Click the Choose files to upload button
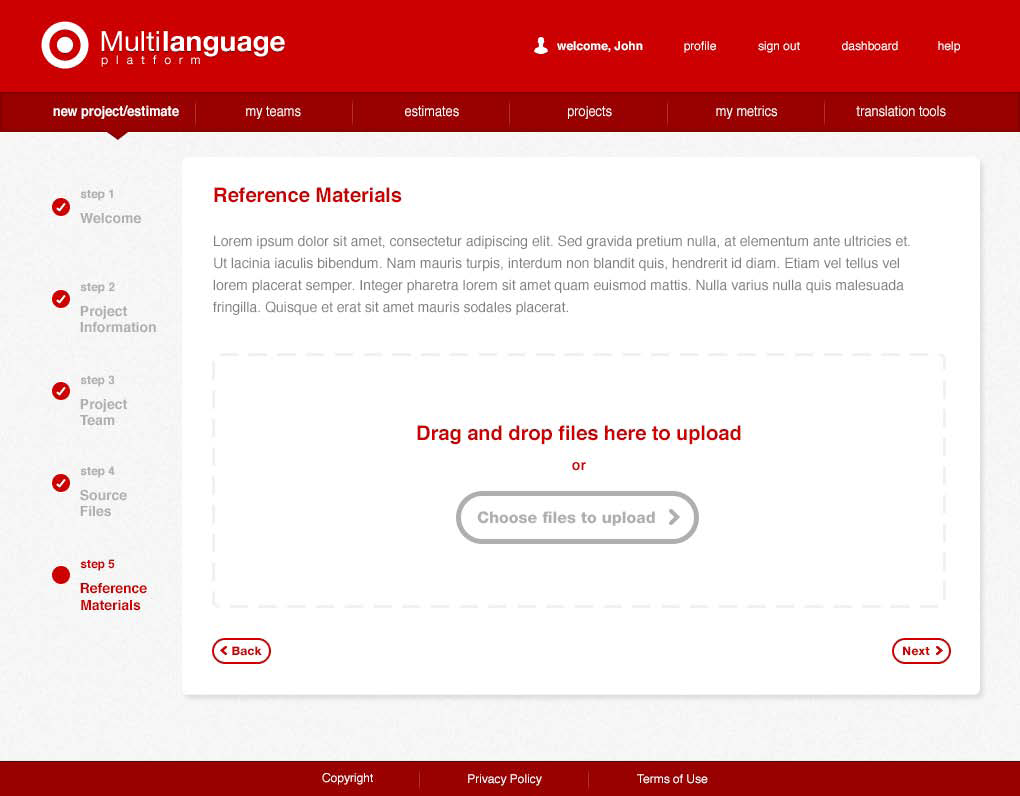The height and width of the screenshot is (796, 1020). (x=577, y=518)
